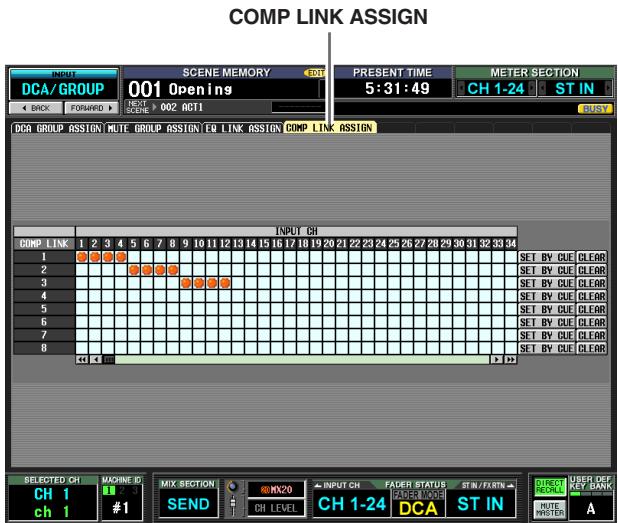This screenshot has width=618, height=523.
Task: Unassign channel 12 from comp link 3
Action: point(225,283)
